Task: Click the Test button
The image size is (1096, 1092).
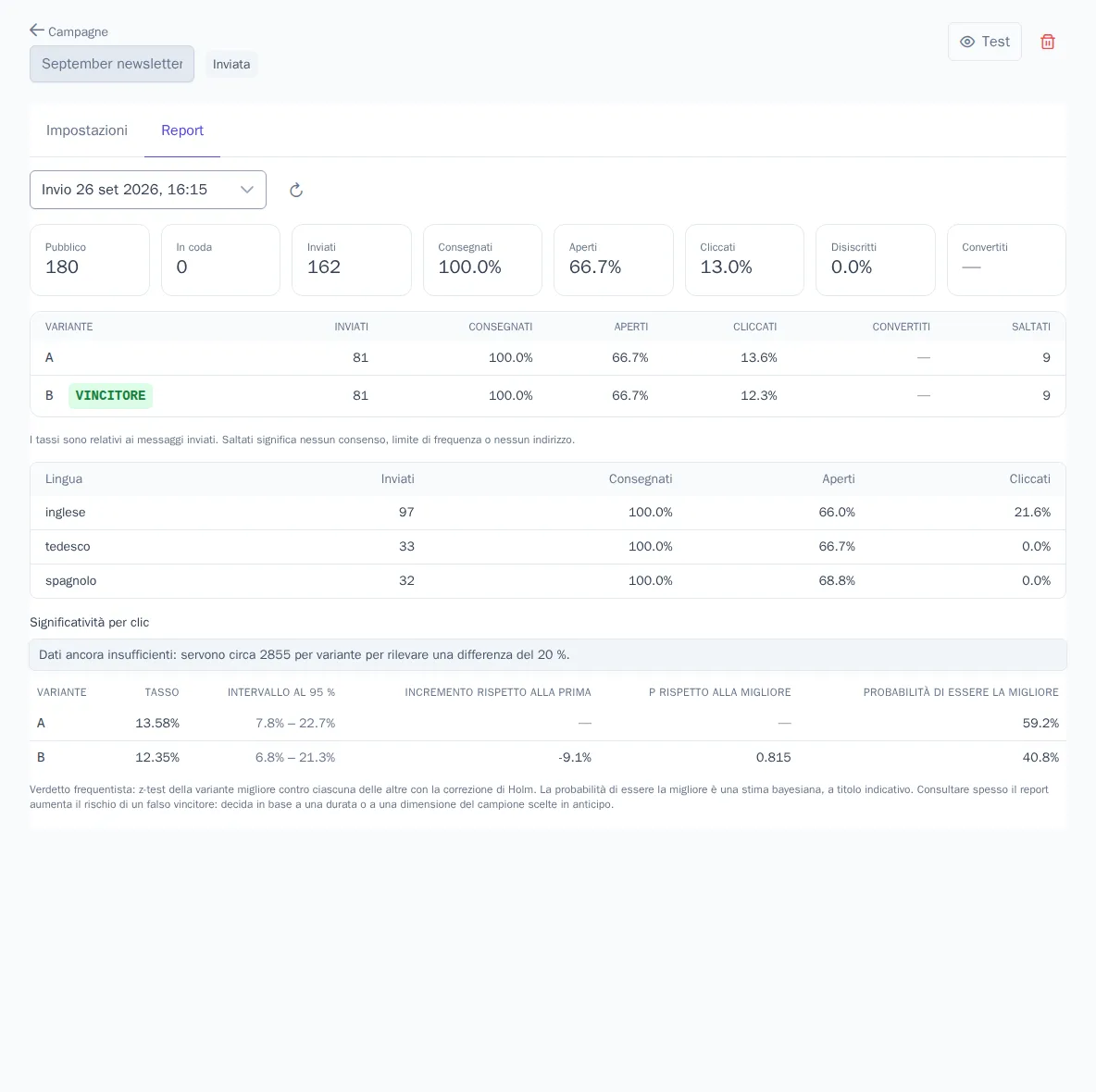Action: coord(984,42)
